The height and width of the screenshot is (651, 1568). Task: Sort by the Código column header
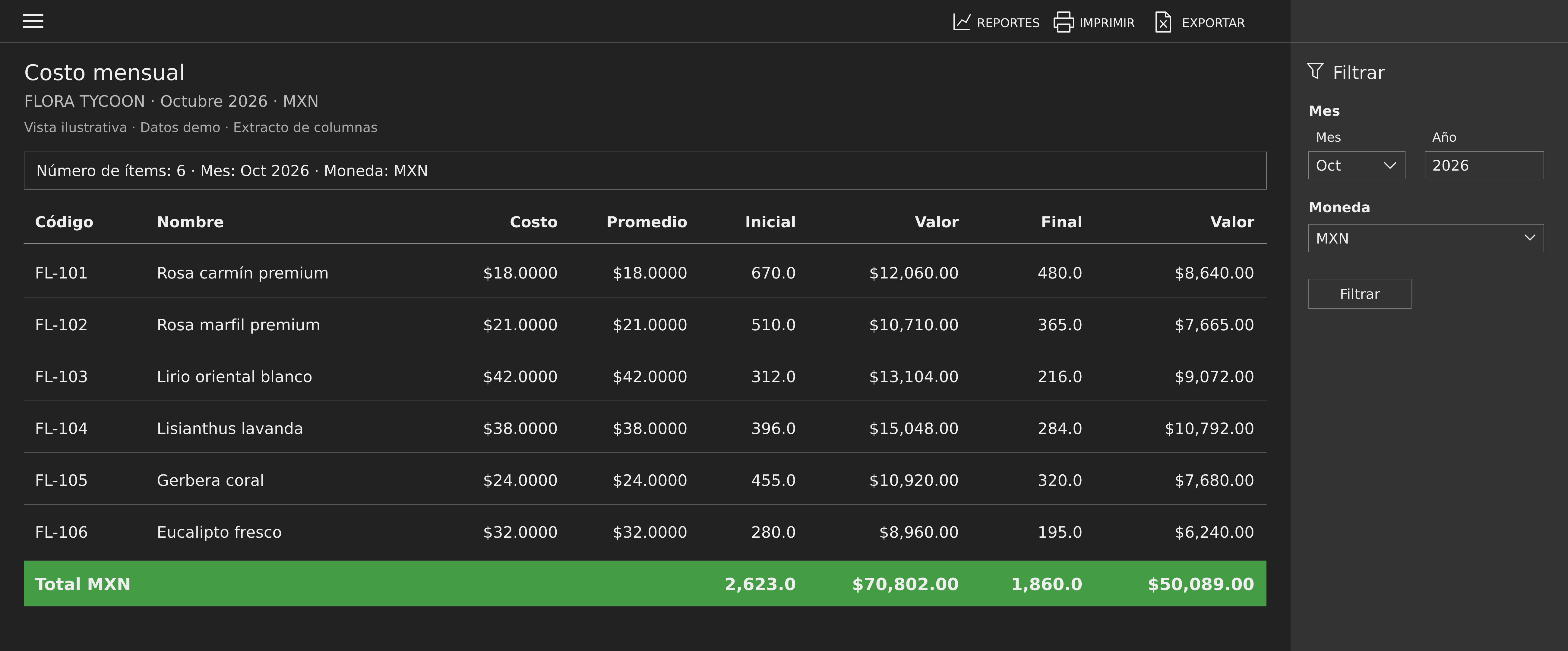[64, 222]
